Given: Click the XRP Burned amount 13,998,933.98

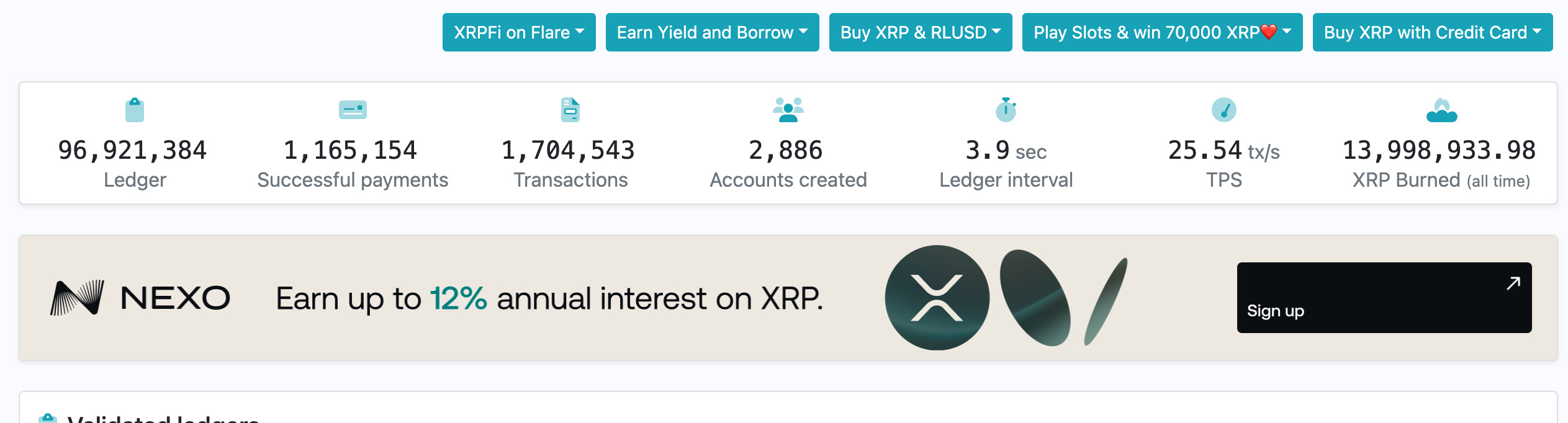Looking at the screenshot, I should 1440,150.
